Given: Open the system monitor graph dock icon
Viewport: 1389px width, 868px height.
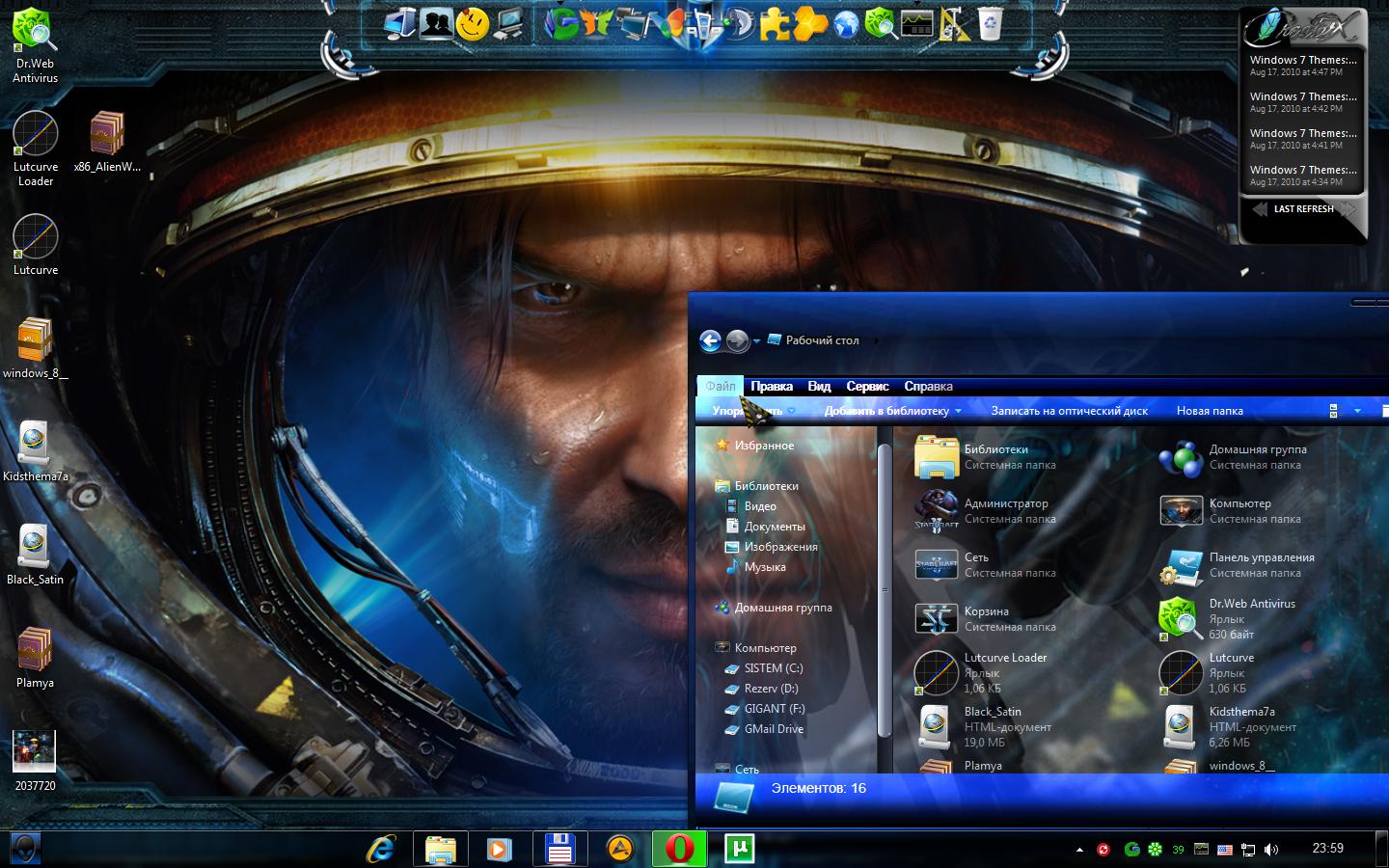Looking at the screenshot, I should click(x=917, y=24).
